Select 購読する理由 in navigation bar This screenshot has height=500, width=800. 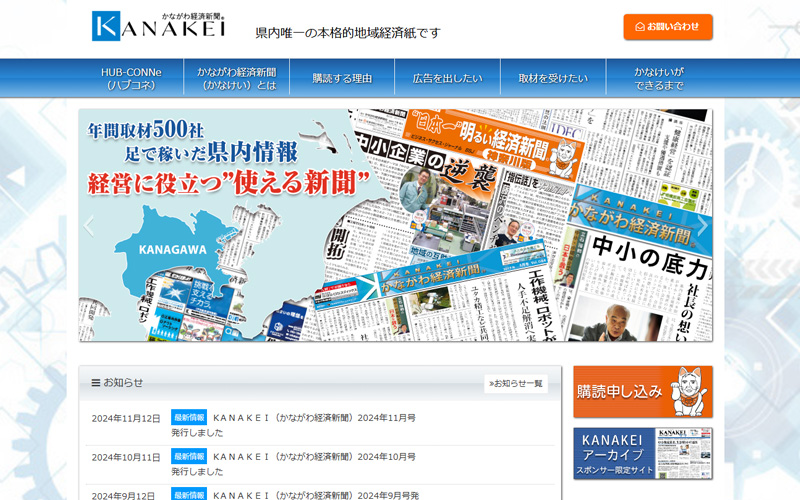pos(342,79)
